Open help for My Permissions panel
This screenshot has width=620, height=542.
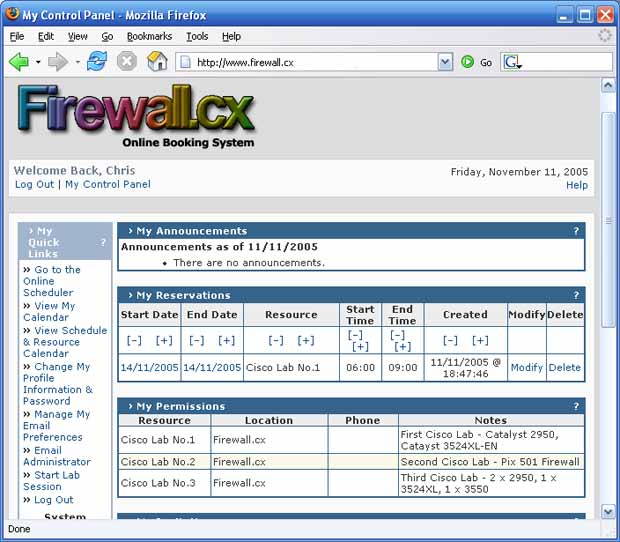pyautogui.click(x=576, y=406)
